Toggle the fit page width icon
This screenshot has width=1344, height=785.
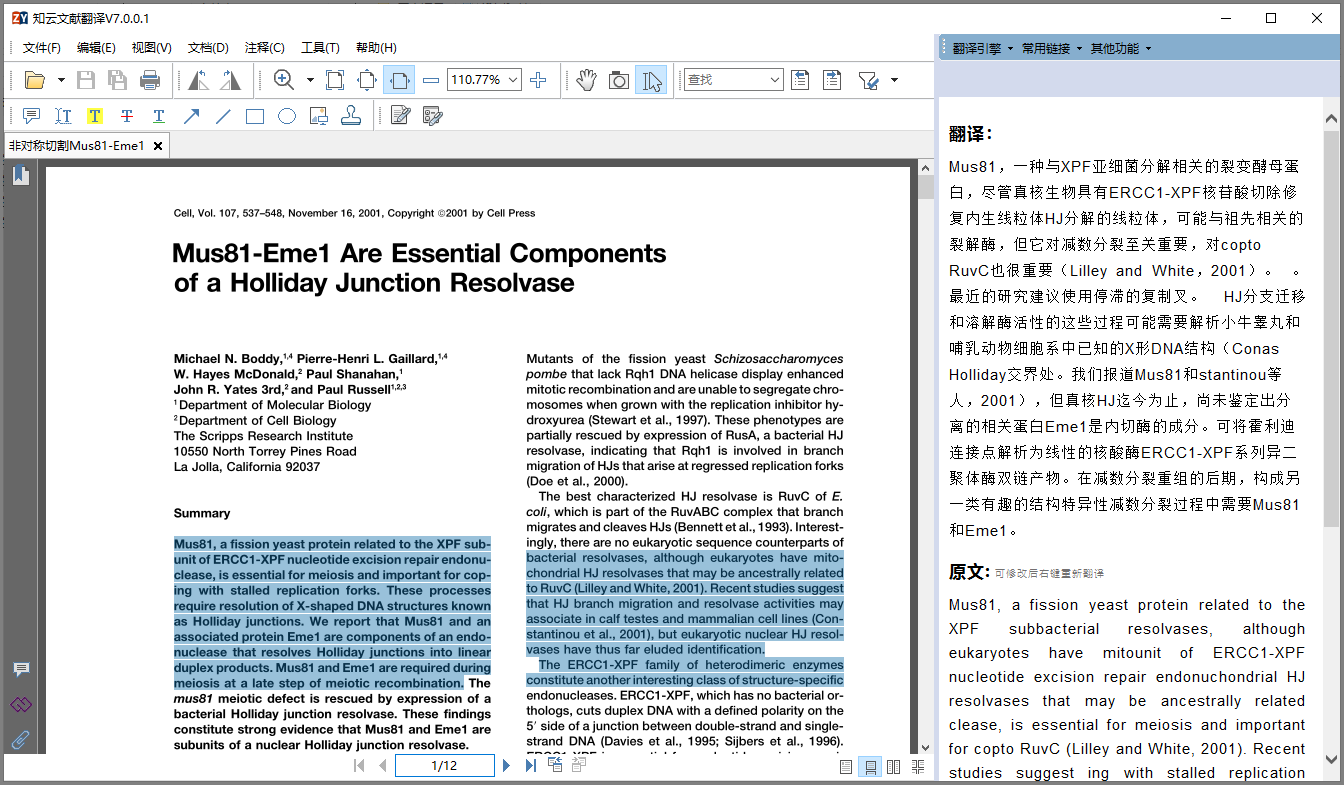(399, 80)
